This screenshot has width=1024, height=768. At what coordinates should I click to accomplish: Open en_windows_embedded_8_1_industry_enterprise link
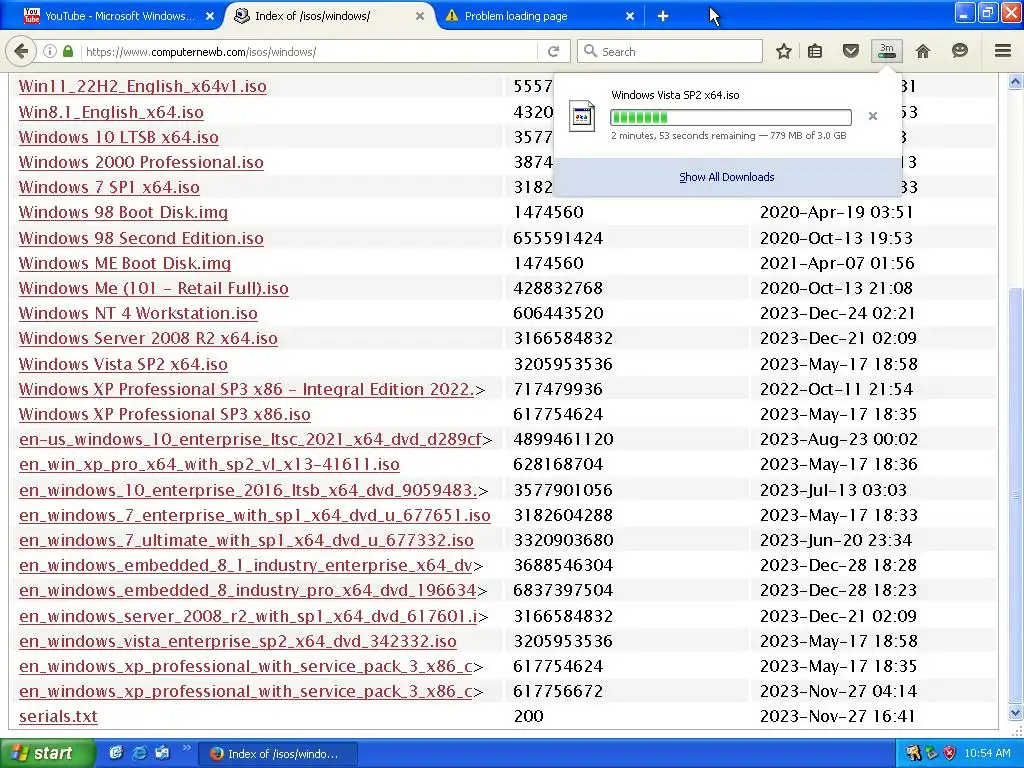point(246,565)
